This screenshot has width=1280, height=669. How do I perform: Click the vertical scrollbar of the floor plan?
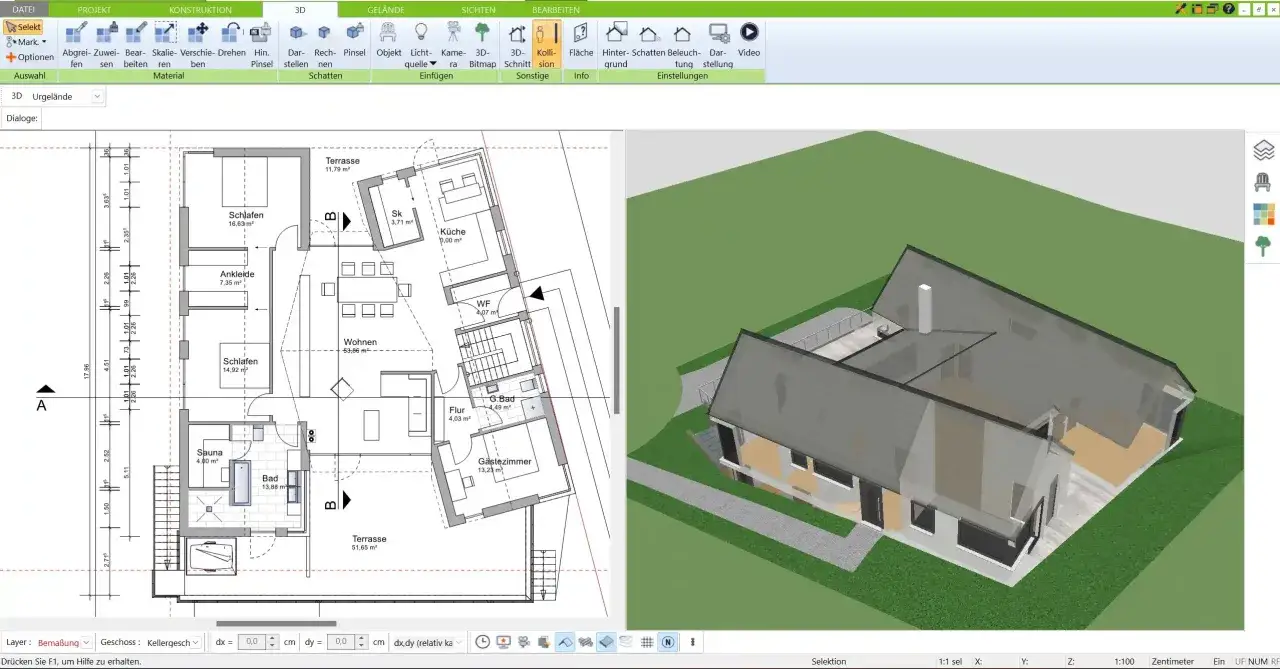pos(617,360)
